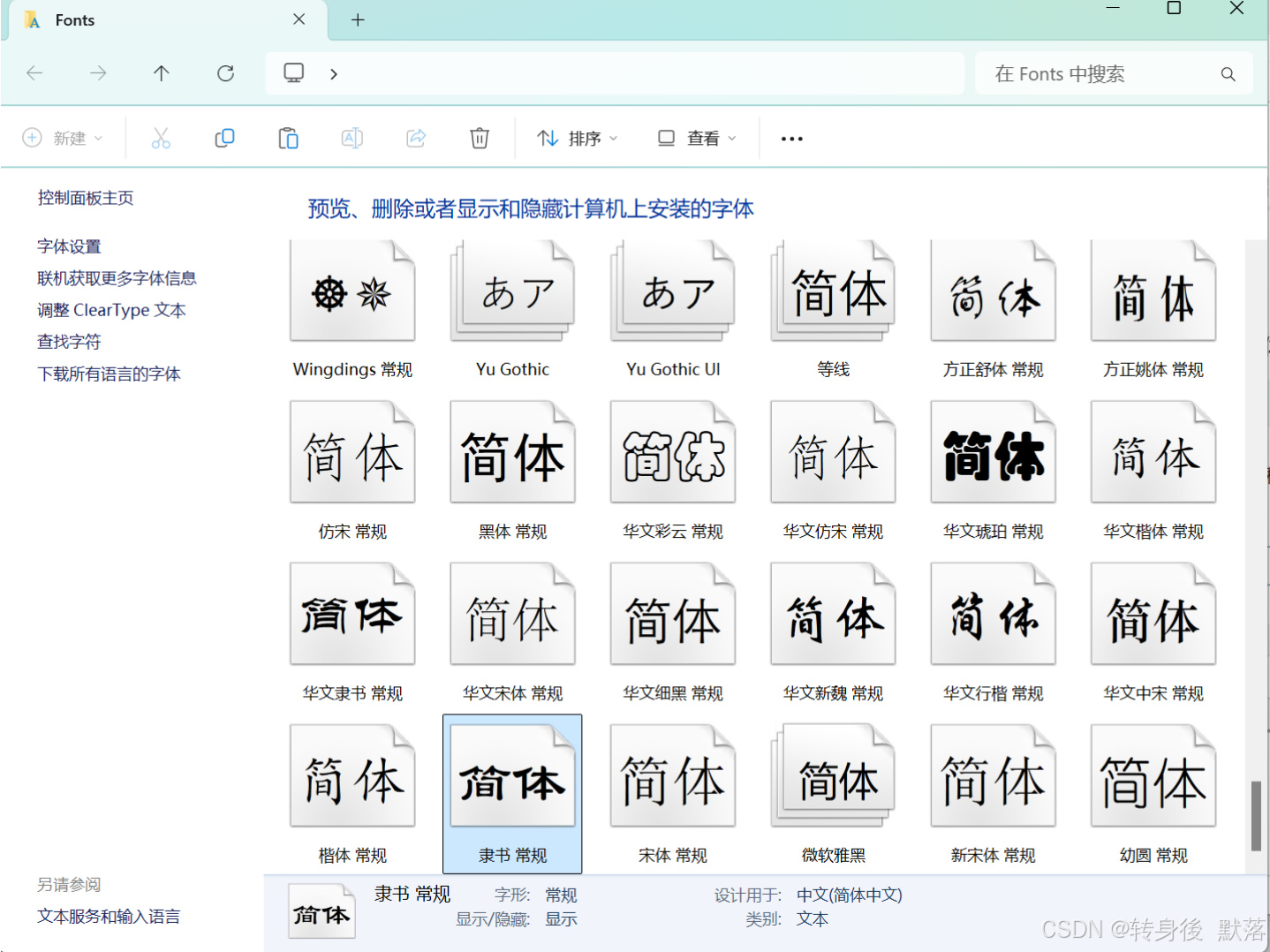Click the Copy icon in toolbar
Screen dimensions: 1270x952
[224, 138]
